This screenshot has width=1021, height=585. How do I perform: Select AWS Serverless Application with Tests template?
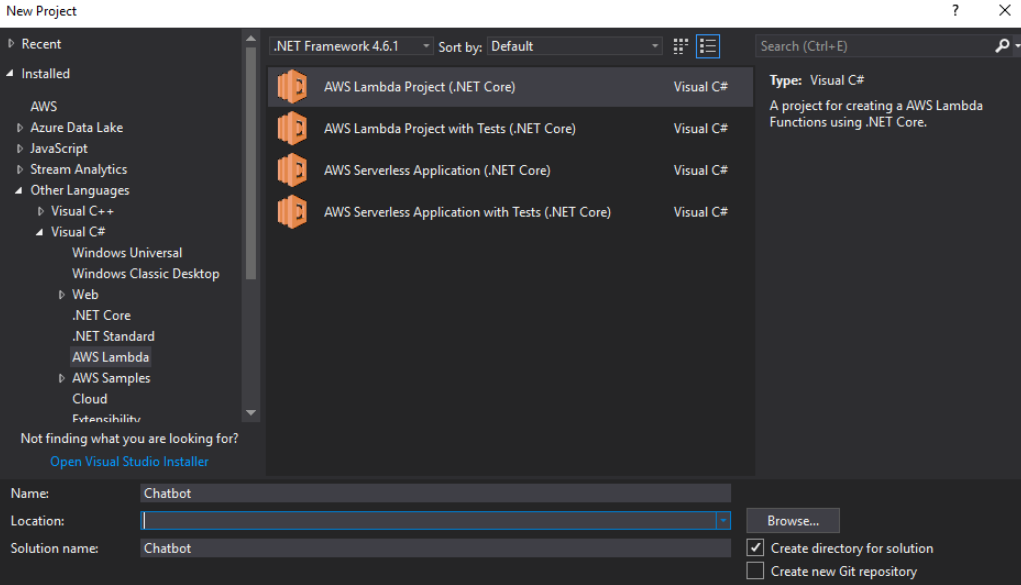[510, 212]
